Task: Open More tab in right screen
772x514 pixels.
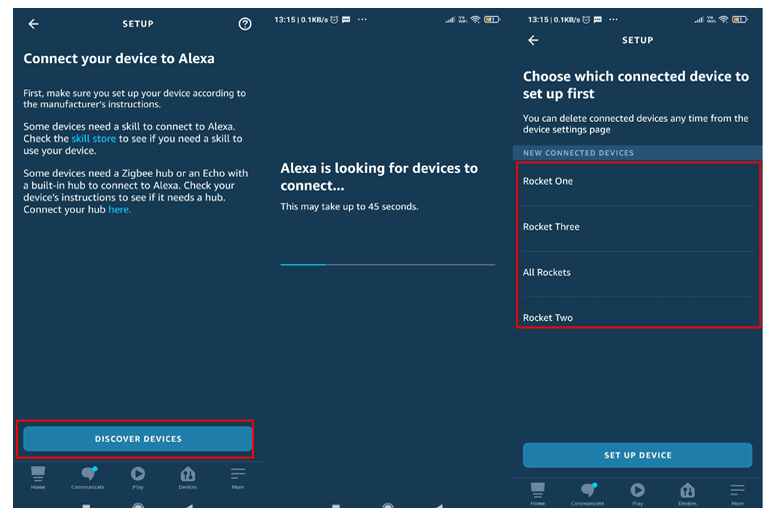Action: click(738, 494)
